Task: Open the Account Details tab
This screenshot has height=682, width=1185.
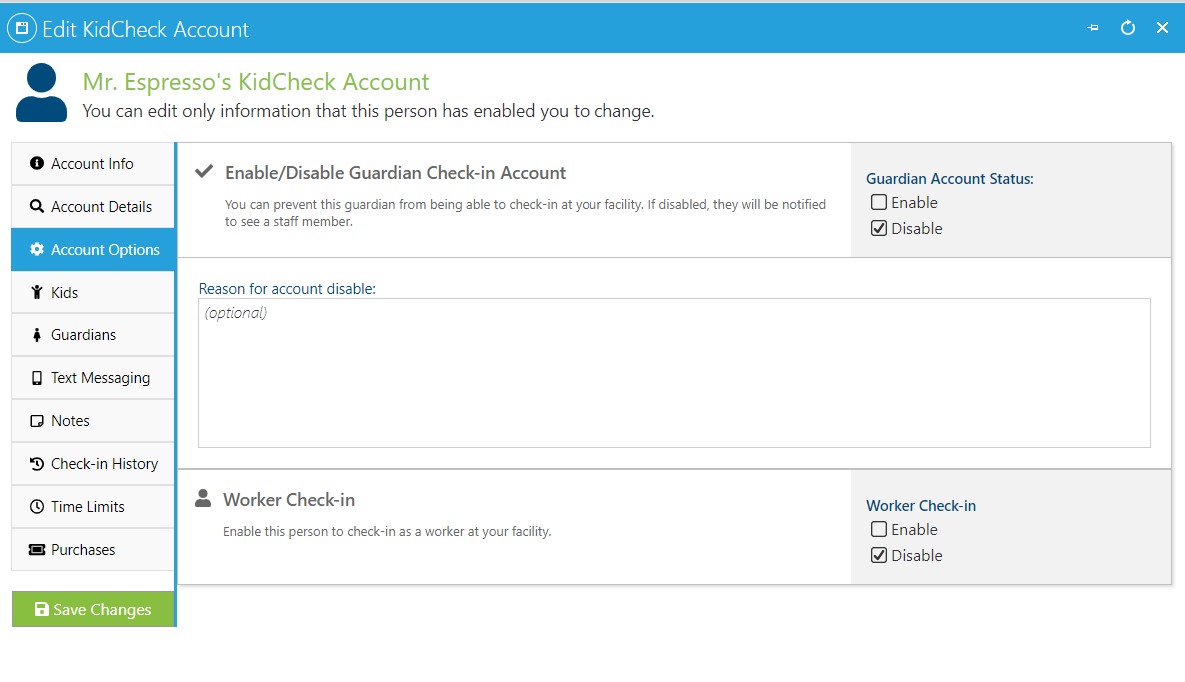Action: pos(93,206)
